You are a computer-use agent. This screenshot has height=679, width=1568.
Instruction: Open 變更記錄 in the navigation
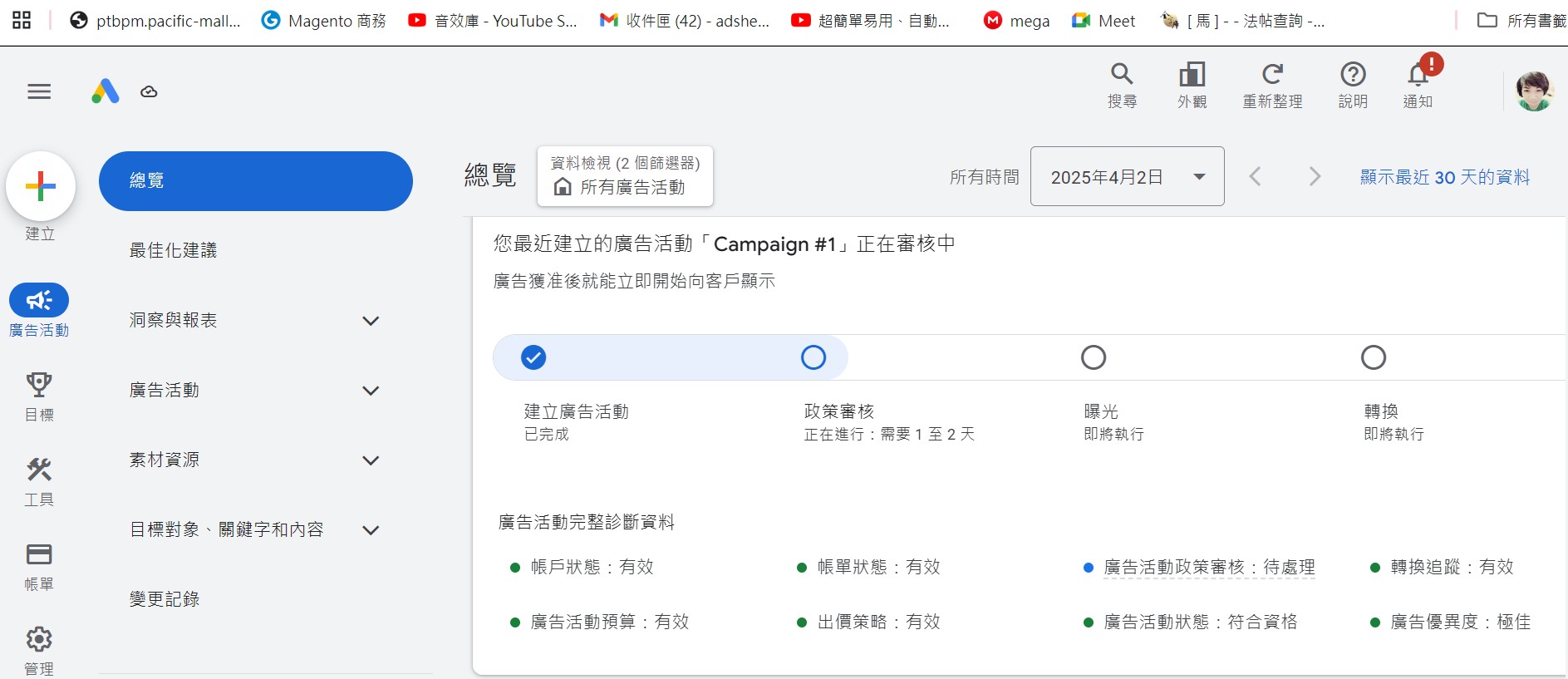[165, 599]
